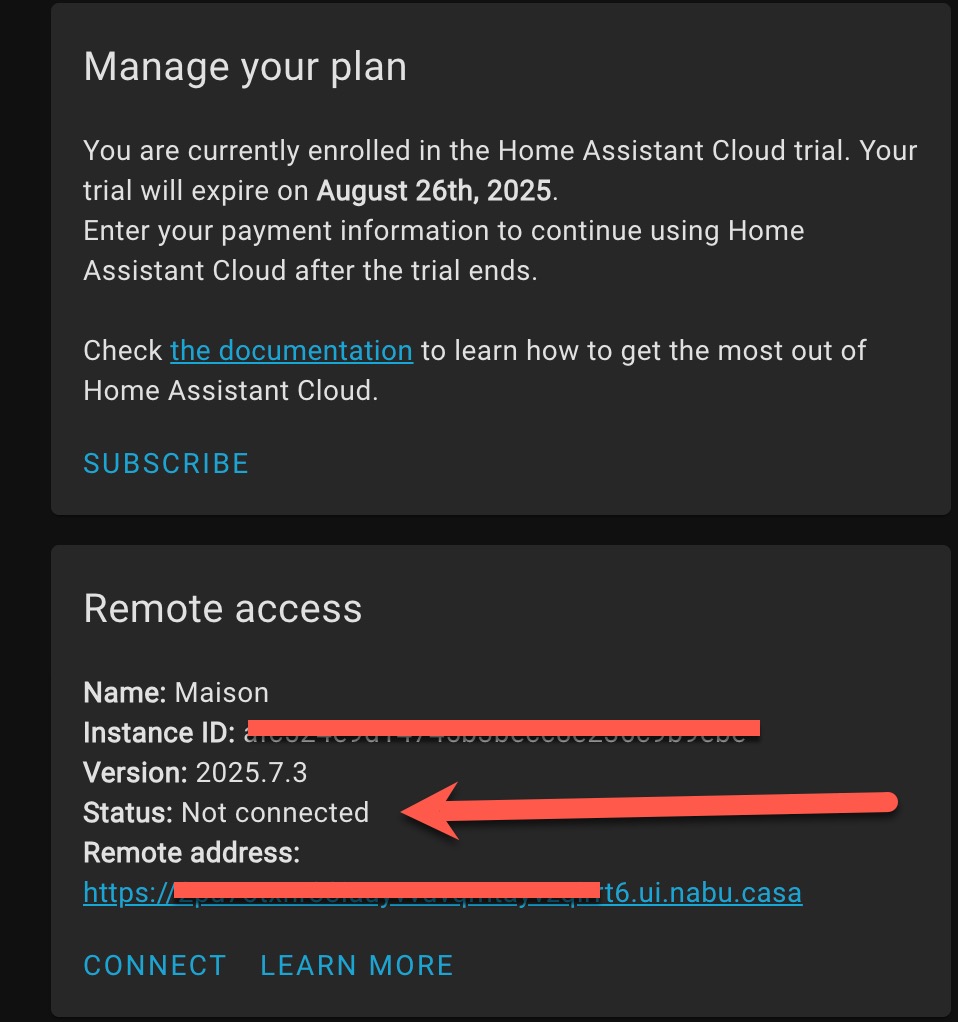Click the SUBSCRIBE button
958x1022 pixels.
pyautogui.click(x=166, y=463)
